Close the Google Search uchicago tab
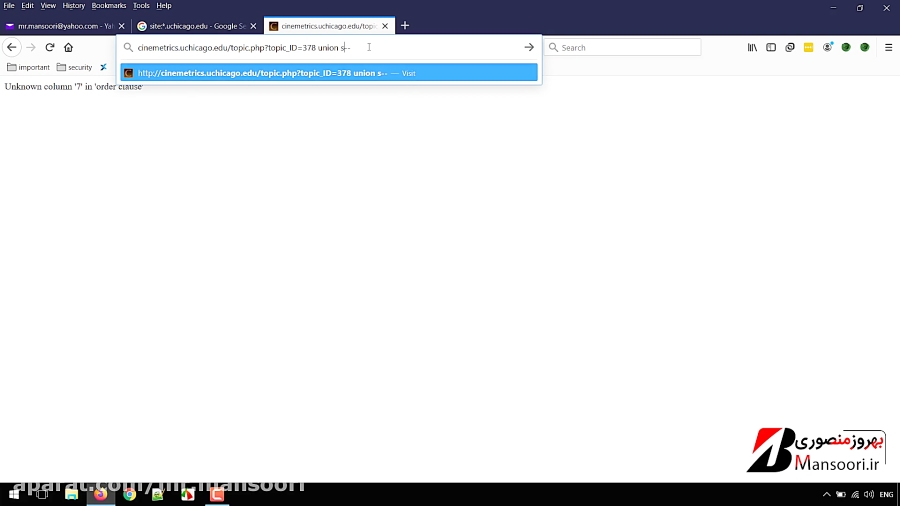This screenshot has width=900, height=506. pos(253,26)
